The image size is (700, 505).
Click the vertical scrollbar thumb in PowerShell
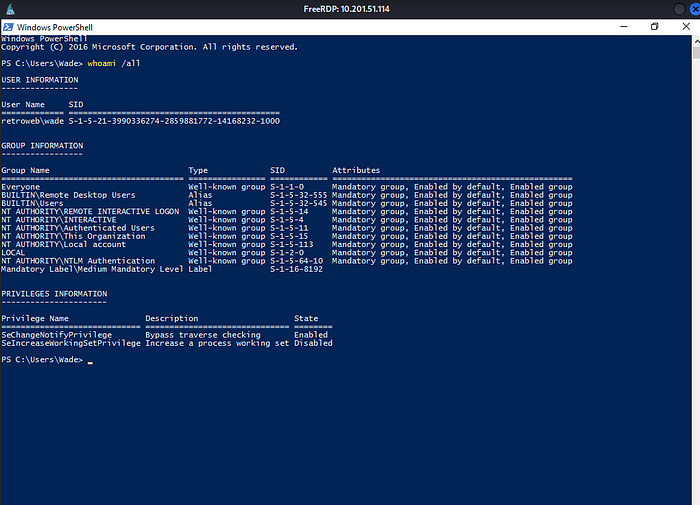click(x=696, y=52)
